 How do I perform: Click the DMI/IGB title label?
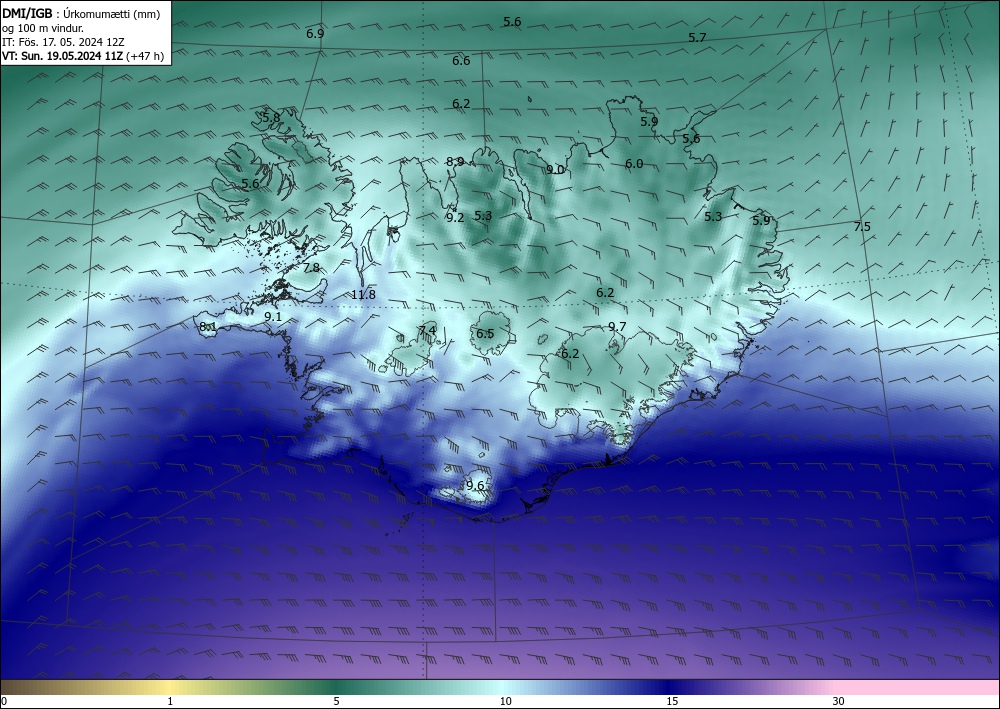coord(27,14)
